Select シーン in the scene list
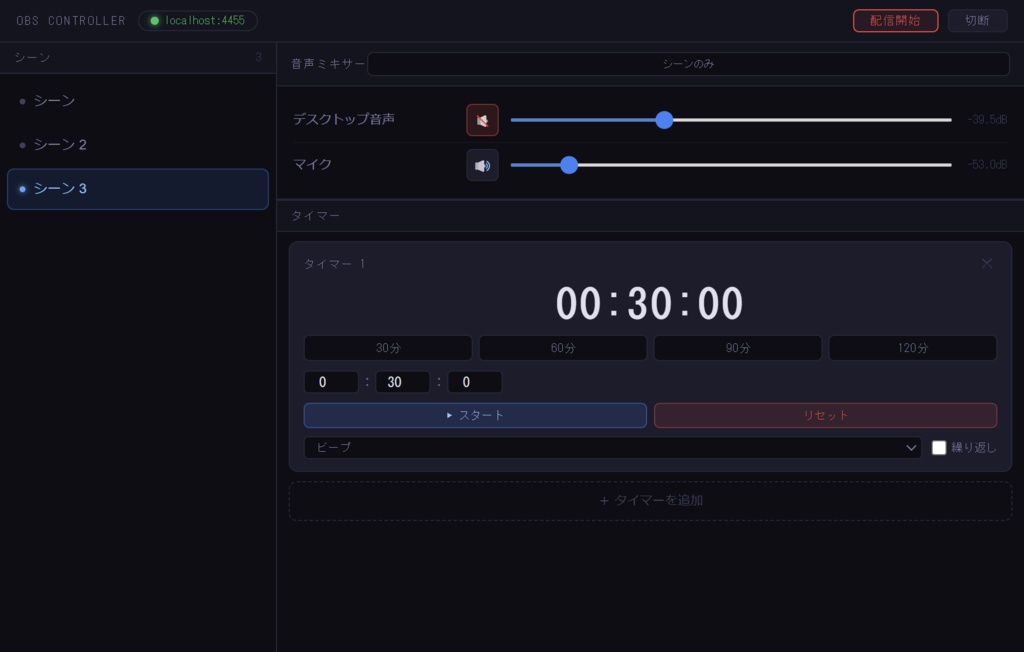The height and width of the screenshot is (652, 1024). point(138,101)
